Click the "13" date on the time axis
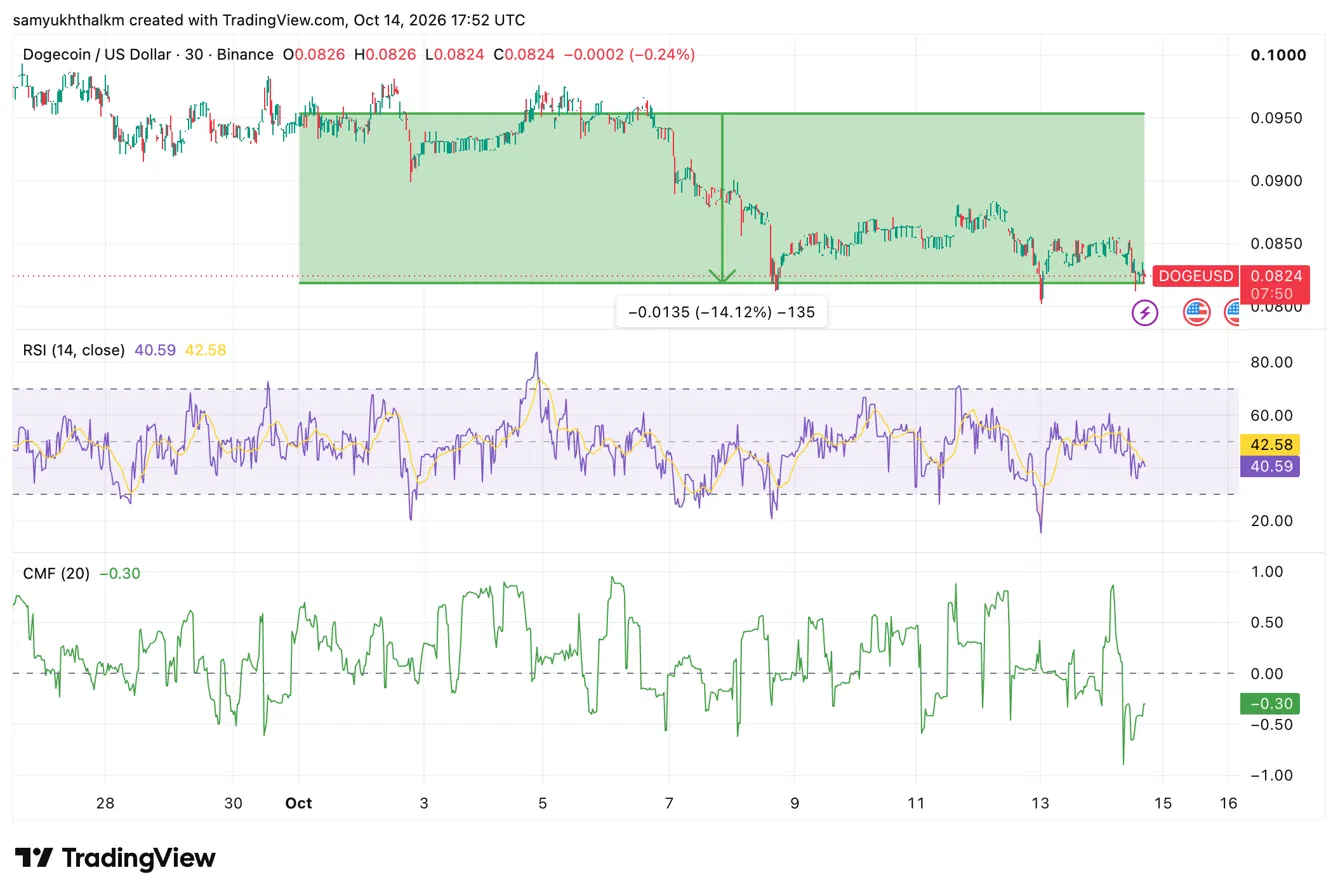Viewport: 1338px width, 896px height. coord(1041,803)
